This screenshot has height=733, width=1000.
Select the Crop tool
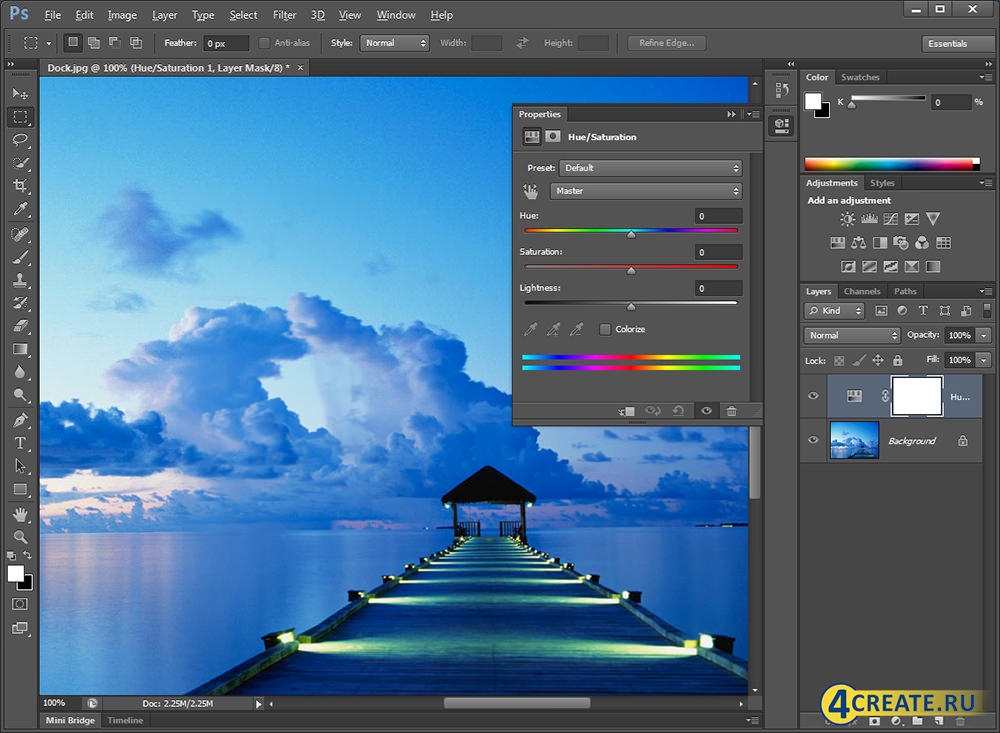20,186
